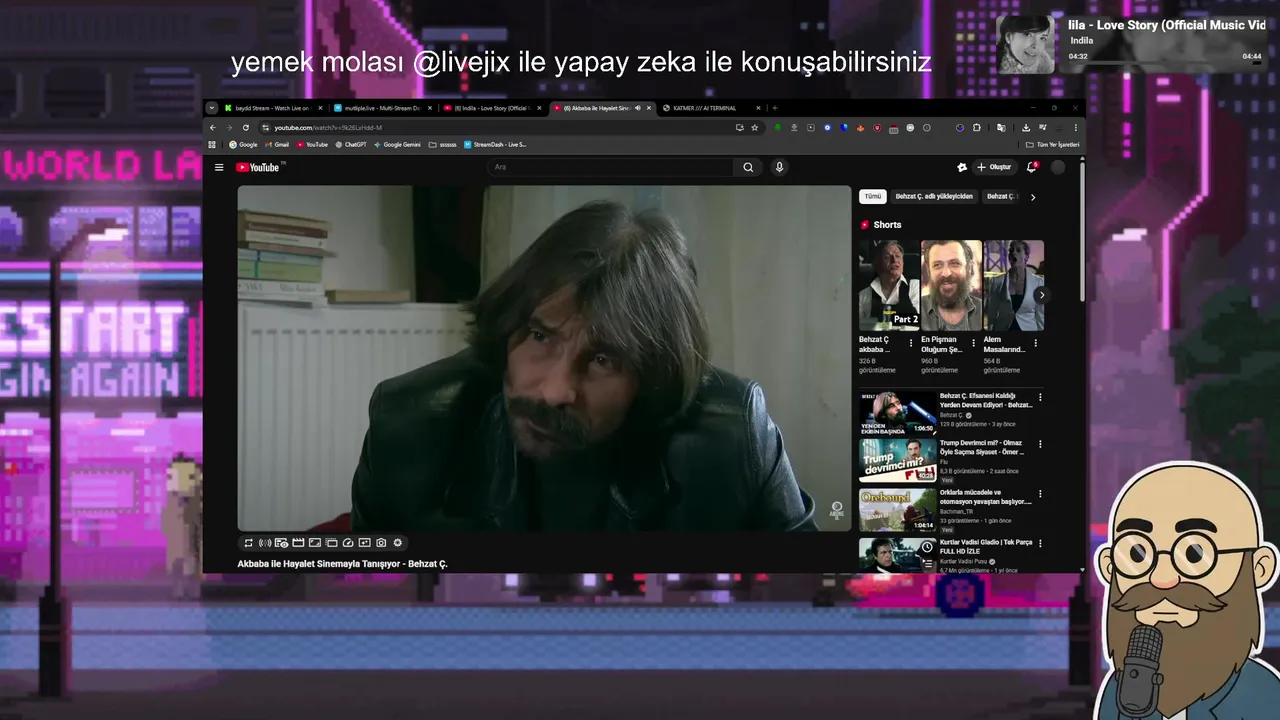Open options for 'Alem Masalarınd...' short
This screenshot has height=720, width=1280.
[1035, 343]
